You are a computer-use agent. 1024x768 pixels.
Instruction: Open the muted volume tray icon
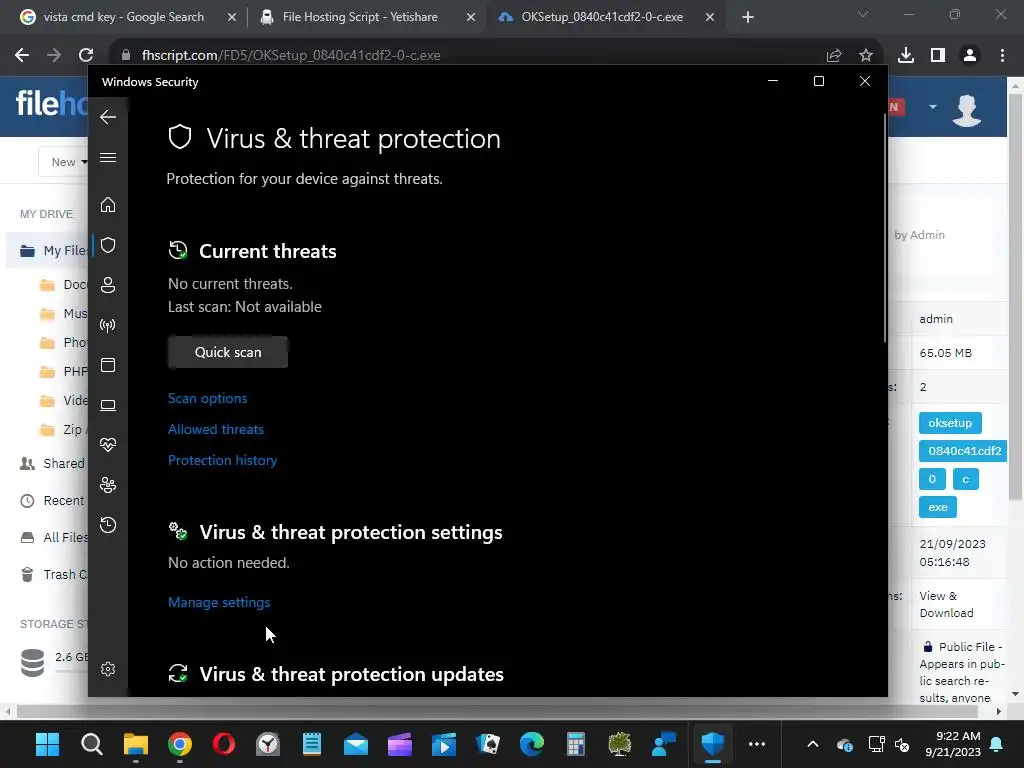902,744
